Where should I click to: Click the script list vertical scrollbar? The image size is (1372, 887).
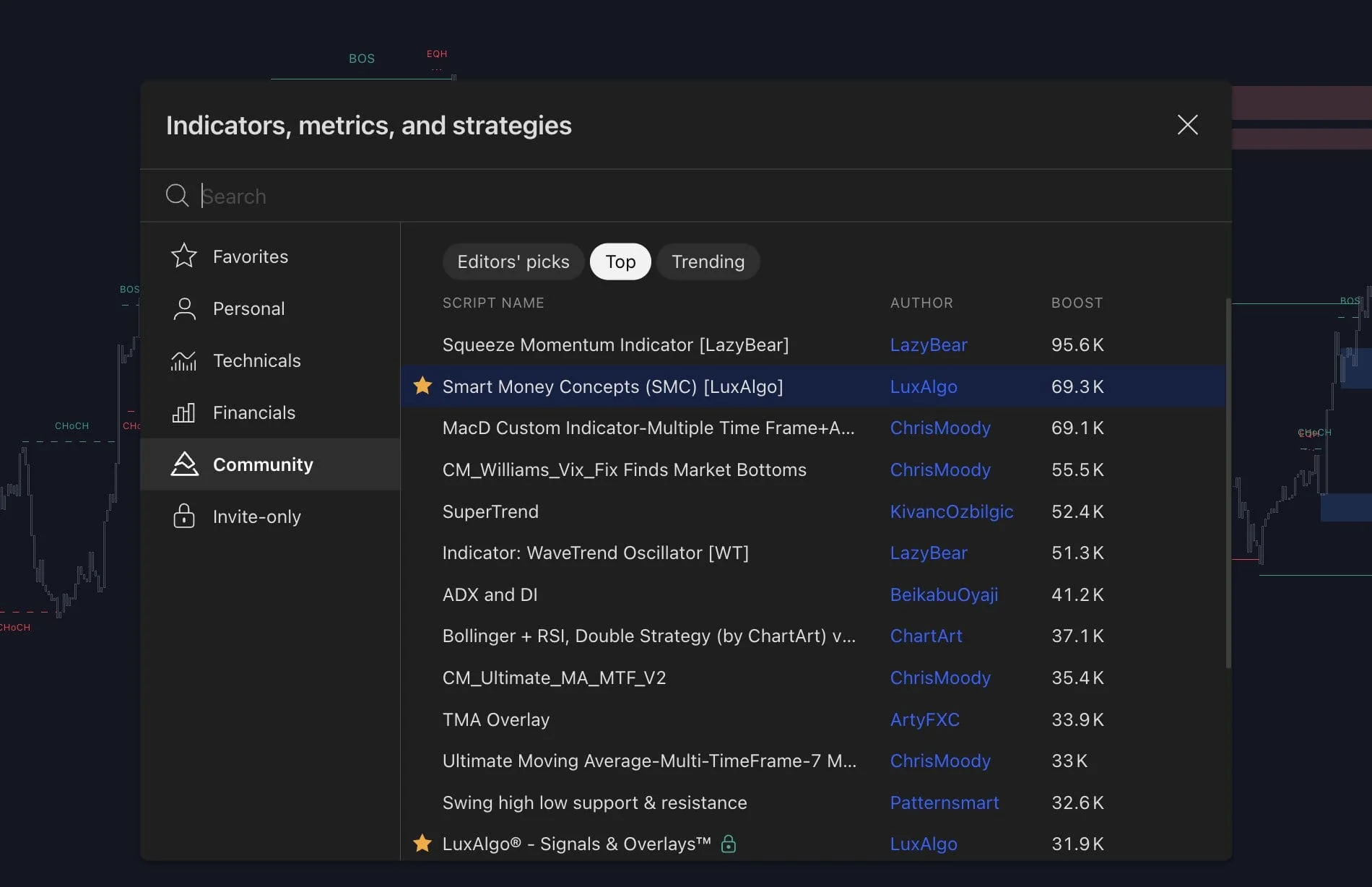[x=1228, y=483]
